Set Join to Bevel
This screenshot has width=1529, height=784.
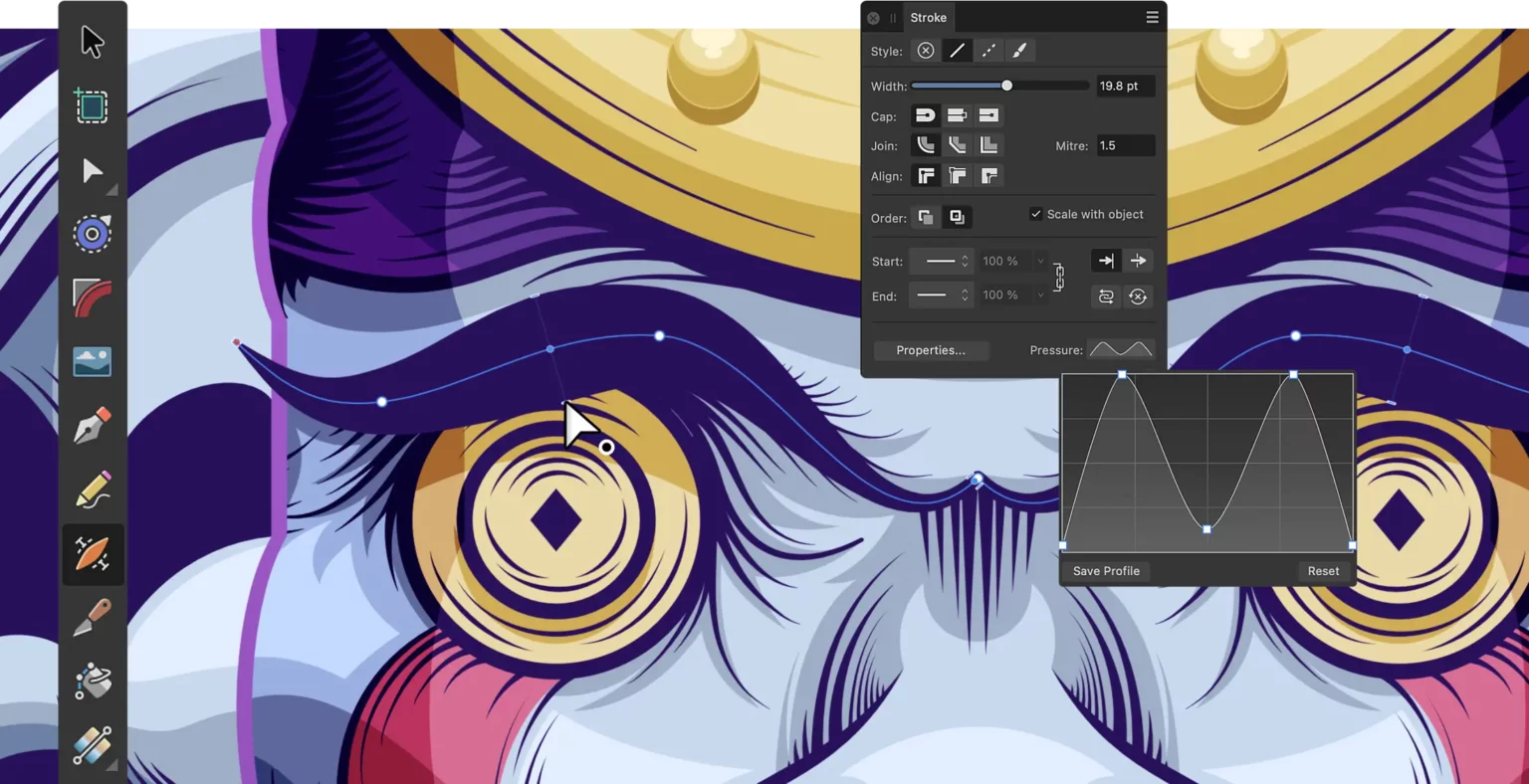tap(958, 145)
